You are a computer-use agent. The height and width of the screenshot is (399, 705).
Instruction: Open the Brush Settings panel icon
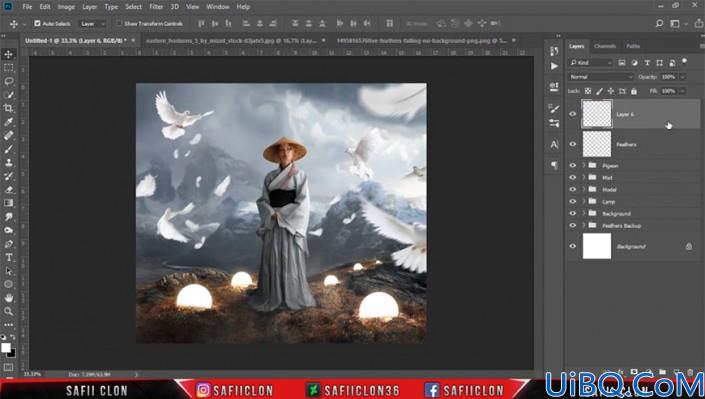(554, 108)
